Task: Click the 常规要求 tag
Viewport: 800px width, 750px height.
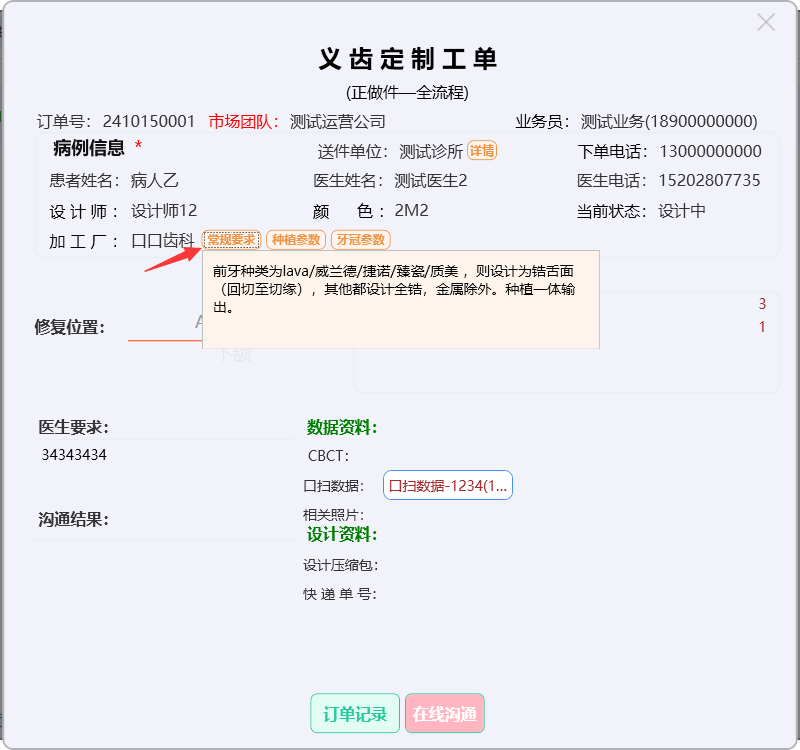Action: click(x=232, y=240)
